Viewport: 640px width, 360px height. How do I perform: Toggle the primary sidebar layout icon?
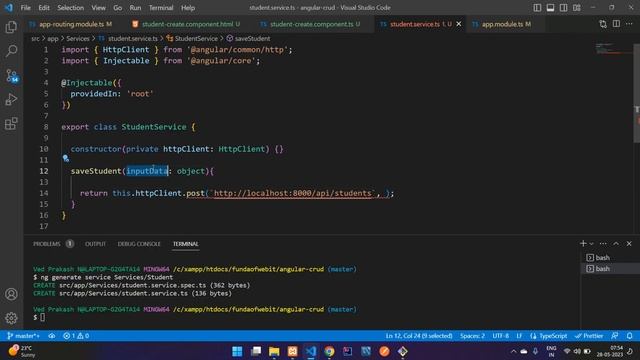[x=537, y=8]
